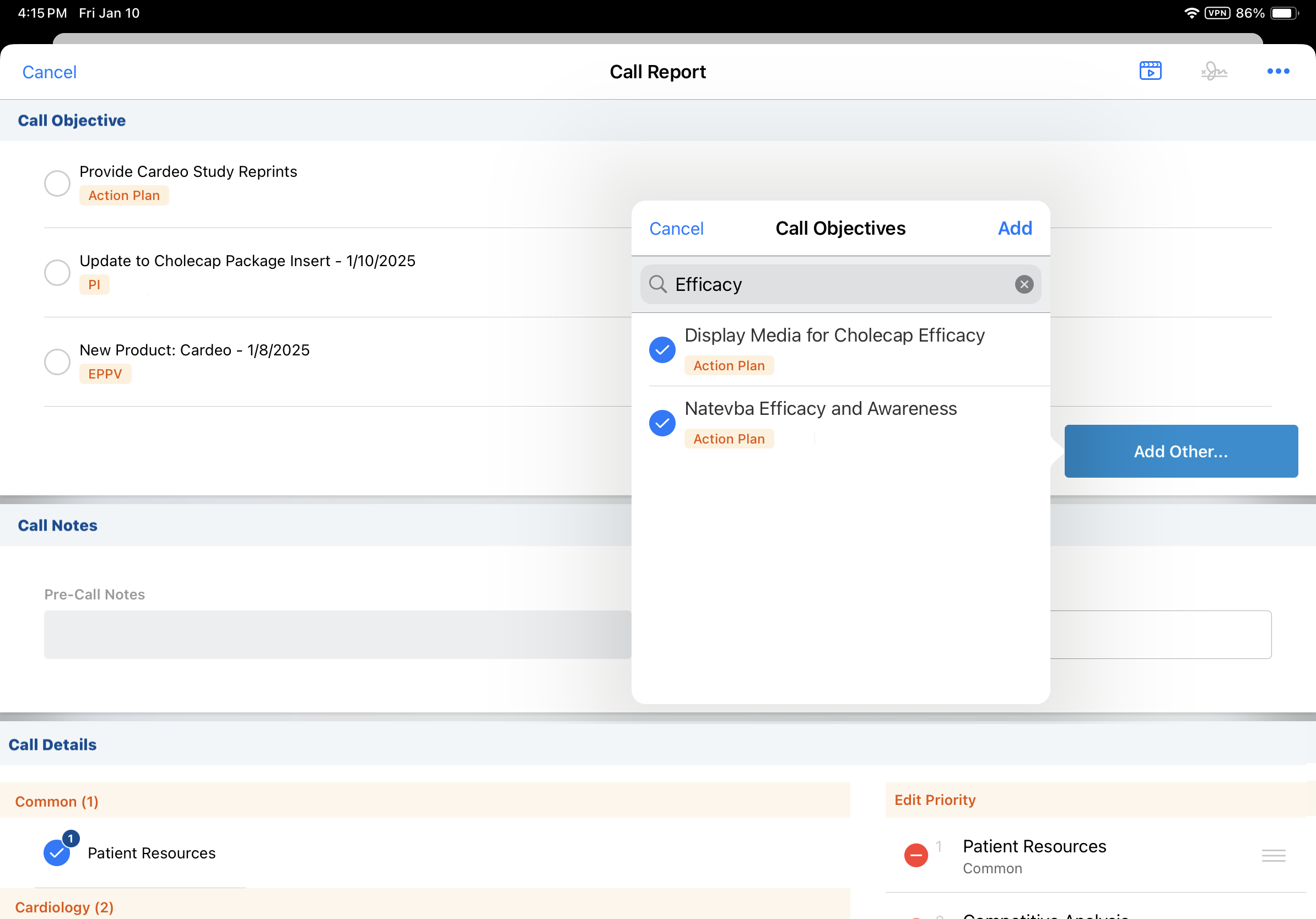Select New Product: Cardeo objective

[x=57, y=361]
